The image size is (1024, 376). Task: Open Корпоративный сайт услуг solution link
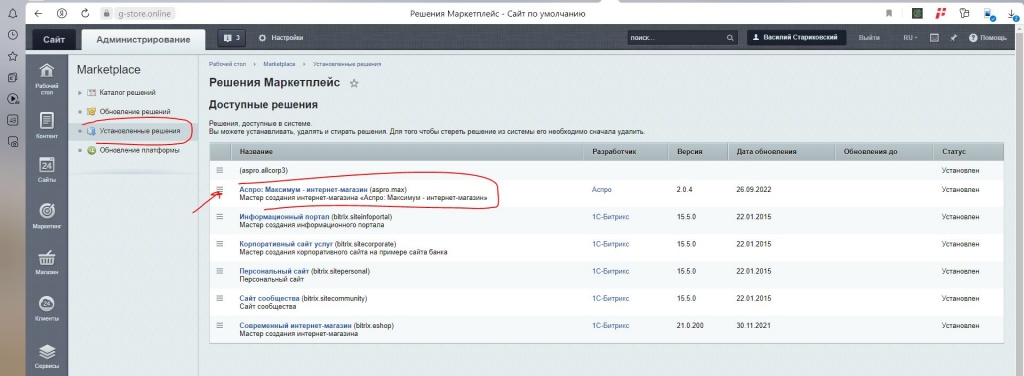tap(286, 243)
